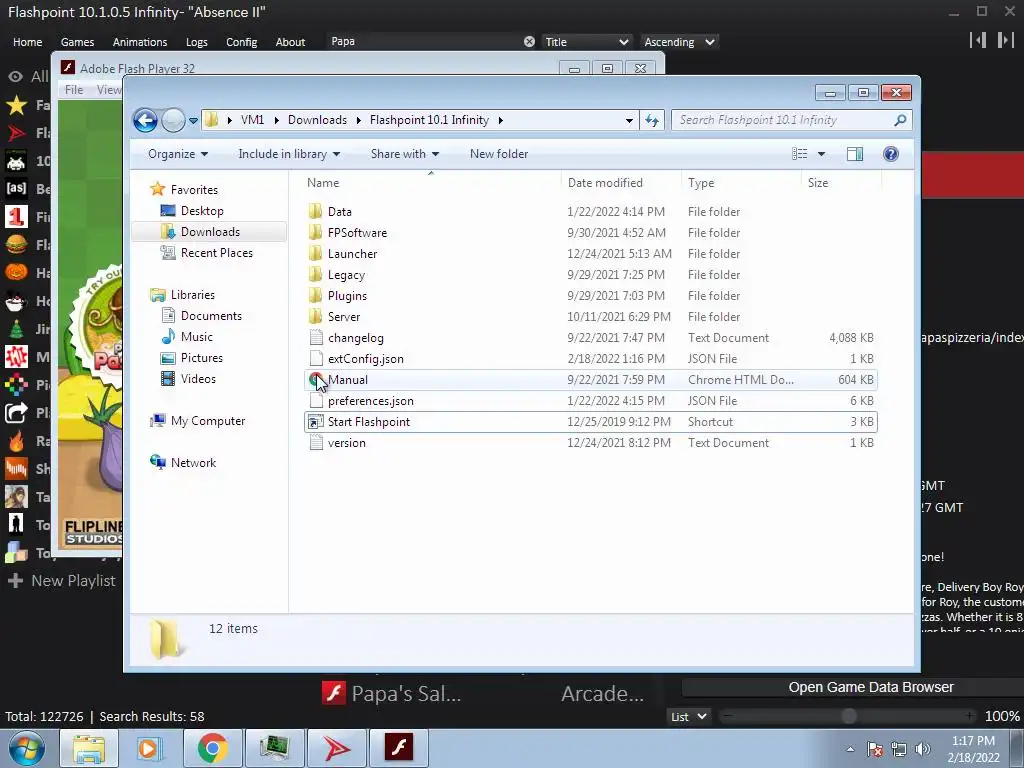This screenshot has width=1024, height=768.
Task: Open Windows Explorer from the taskbar
Action: 88,748
